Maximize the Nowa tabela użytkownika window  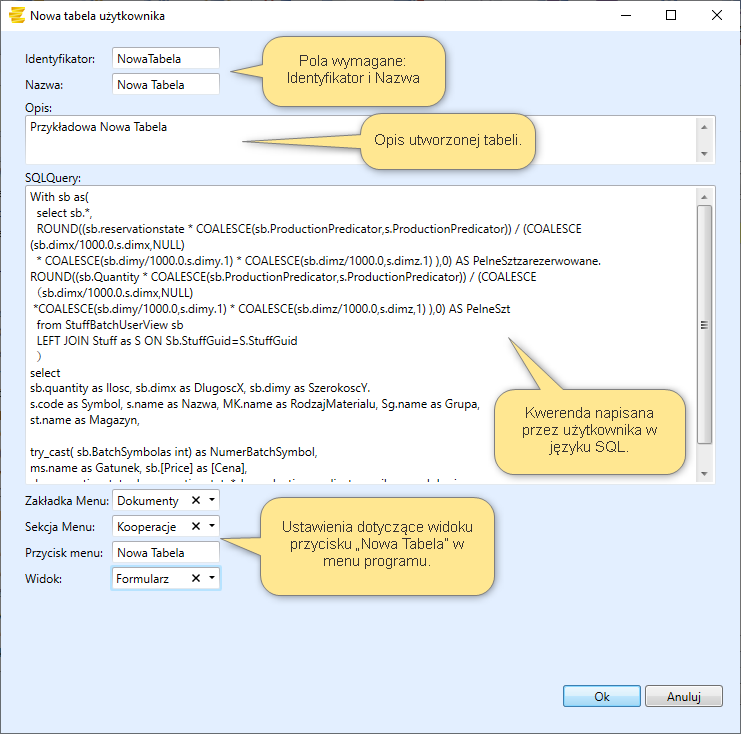(x=671, y=16)
